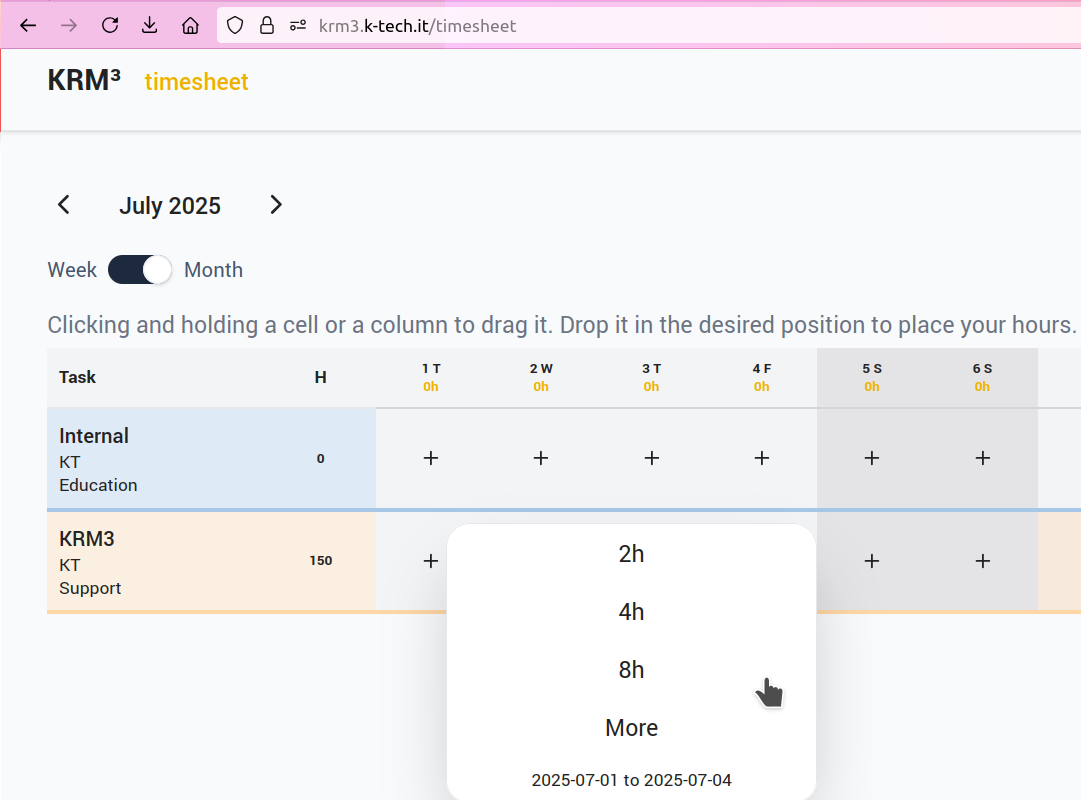Open More options in hours popup

pyautogui.click(x=631, y=728)
